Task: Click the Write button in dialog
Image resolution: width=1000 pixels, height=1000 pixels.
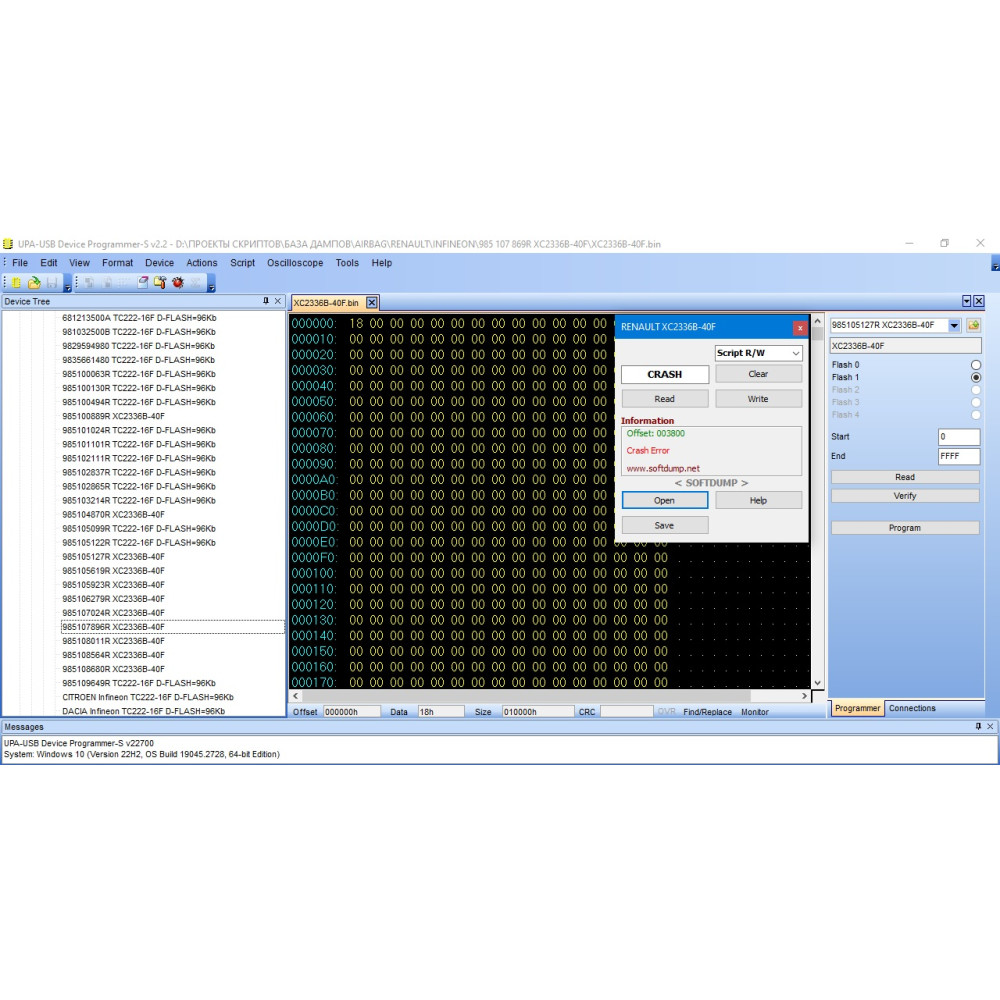Action: click(758, 399)
